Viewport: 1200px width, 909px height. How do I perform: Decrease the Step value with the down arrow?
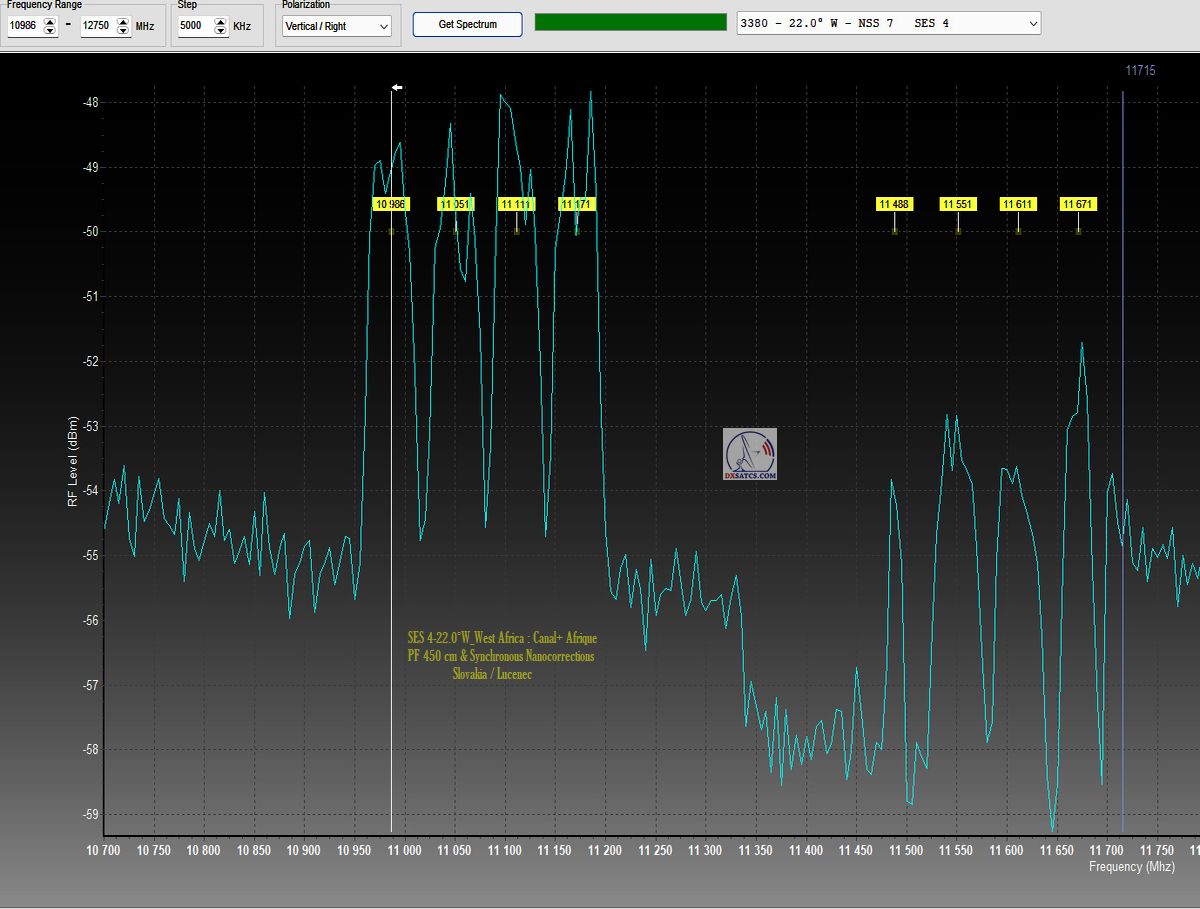pyautogui.click(x=221, y=31)
